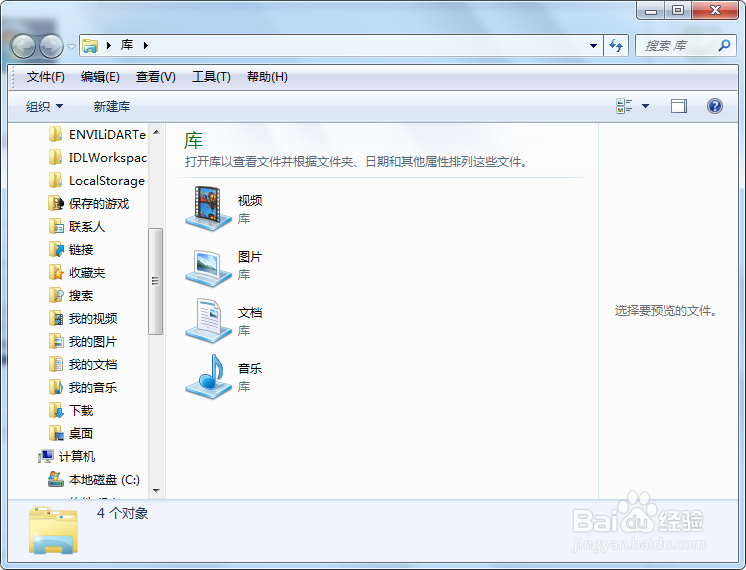Click 下载 folder icon
The height and width of the screenshot is (570, 746).
56,410
